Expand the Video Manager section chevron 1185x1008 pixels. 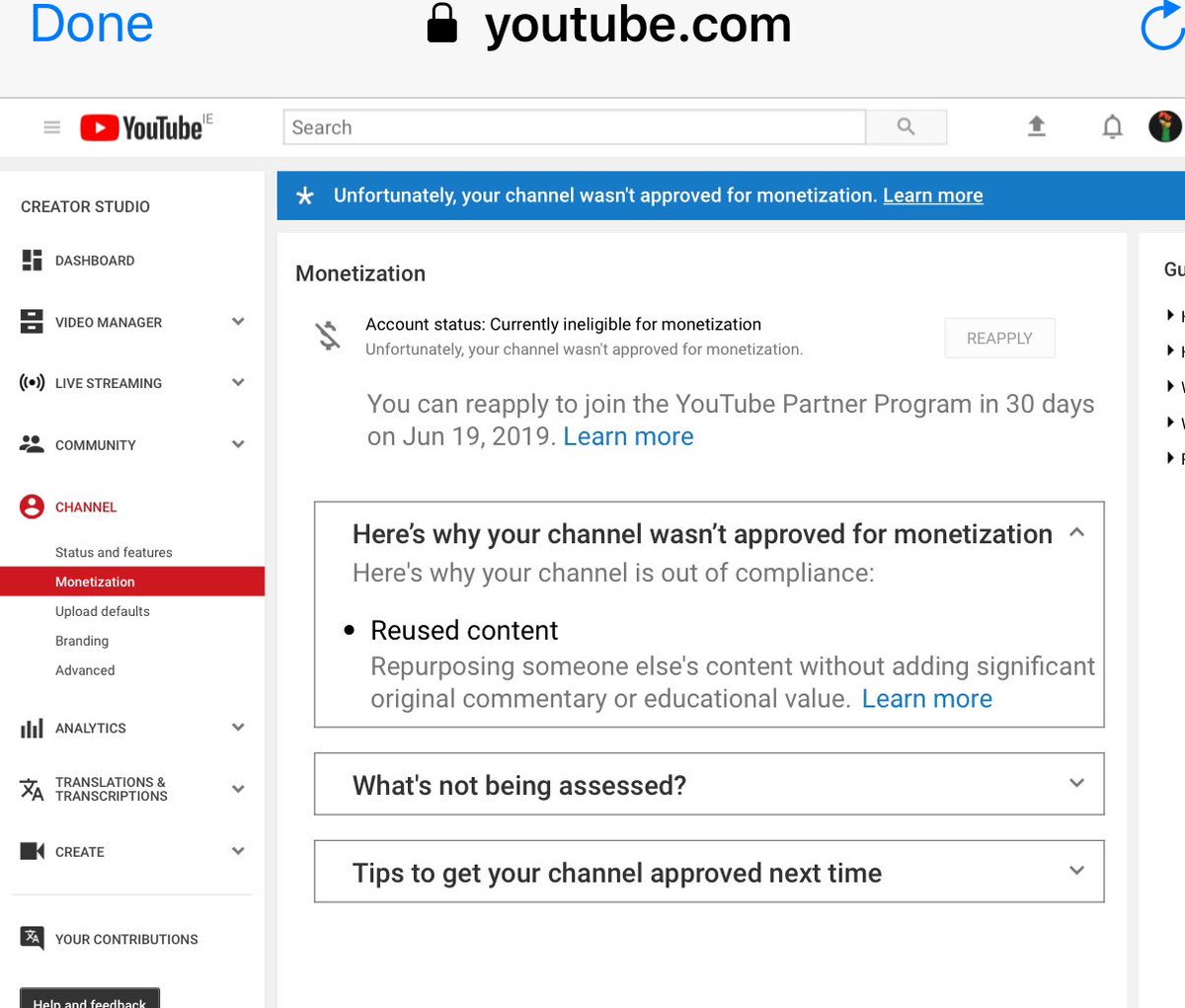point(238,321)
